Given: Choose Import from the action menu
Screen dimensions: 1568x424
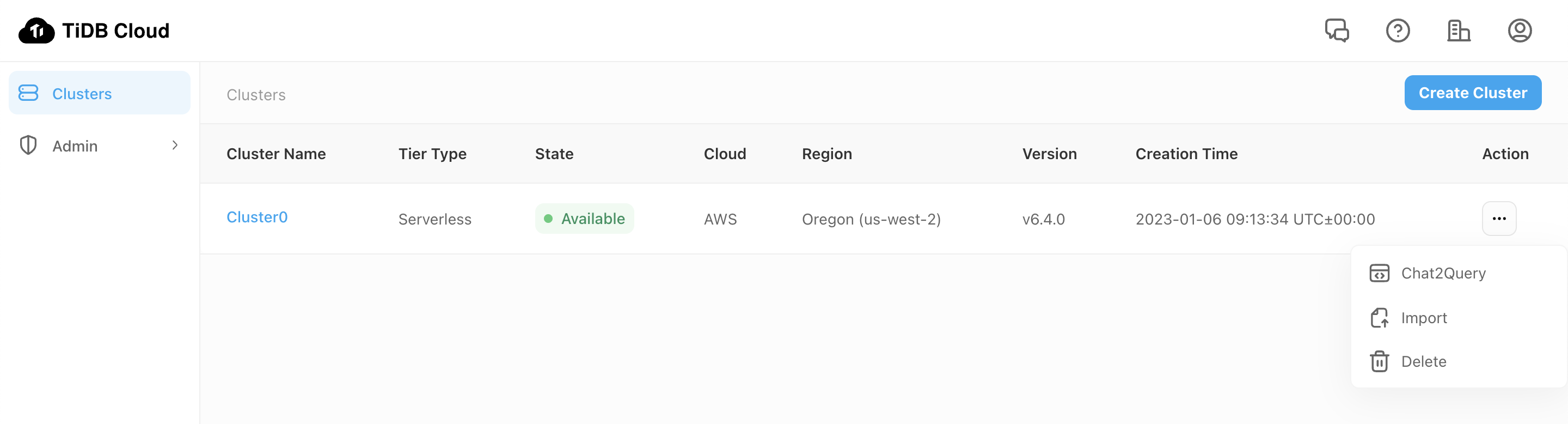Looking at the screenshot, I should 1424,318.
